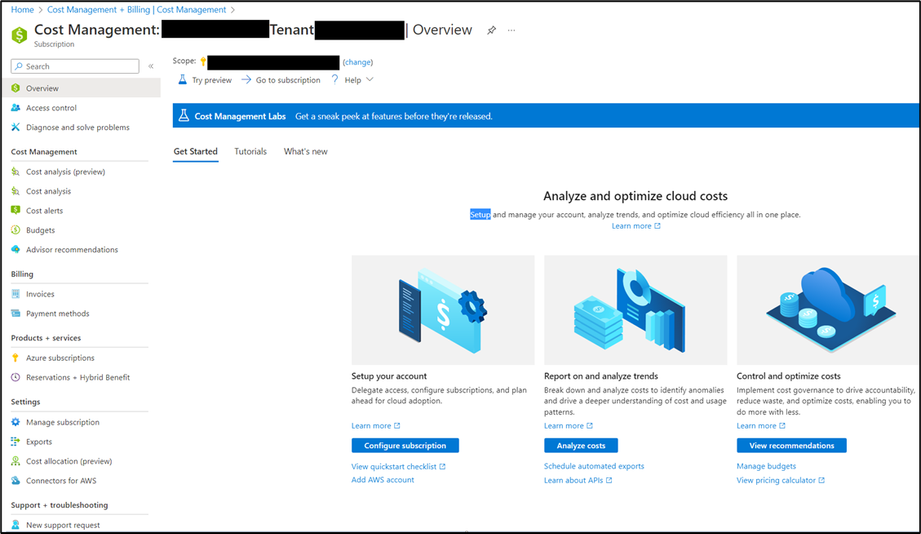Click the Invoices icon
The width and height of the screenshot is (921, 534).
(x=16, y=294)
